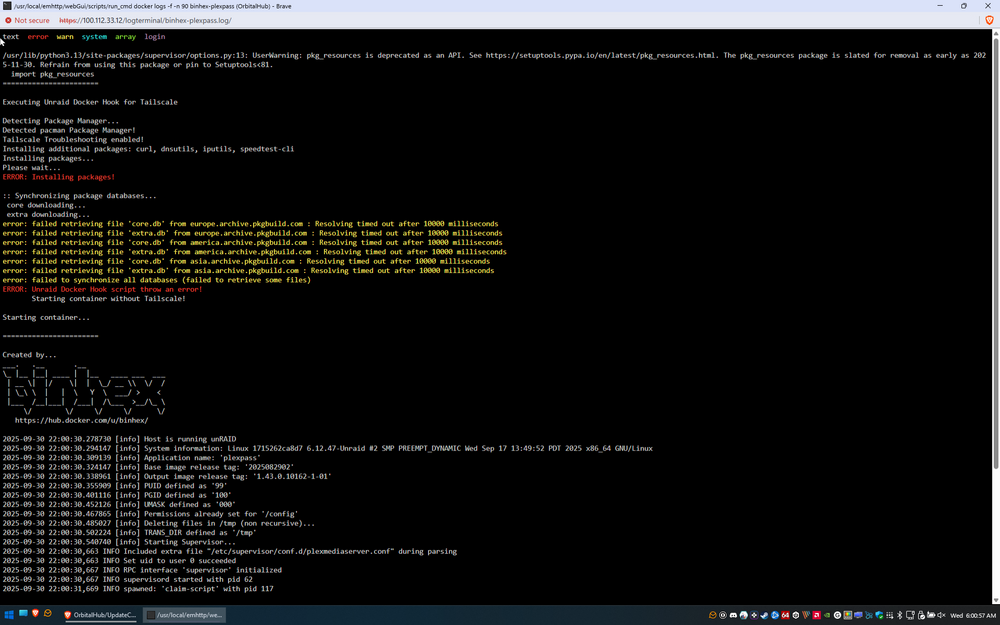Toggle the error log filter
The height and width of the screenshot is (625, 1000).
[x=38, y=37]
